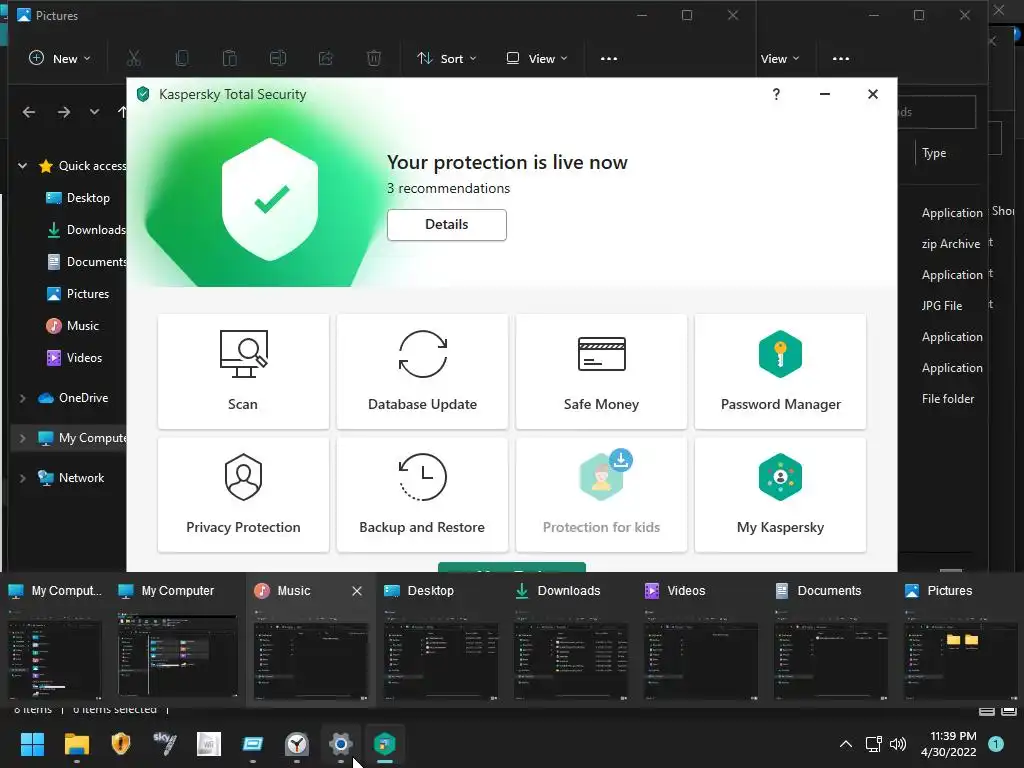Click the orange shield taskbar icon
The image size is (1024, 768).
(x=121, y=744)
